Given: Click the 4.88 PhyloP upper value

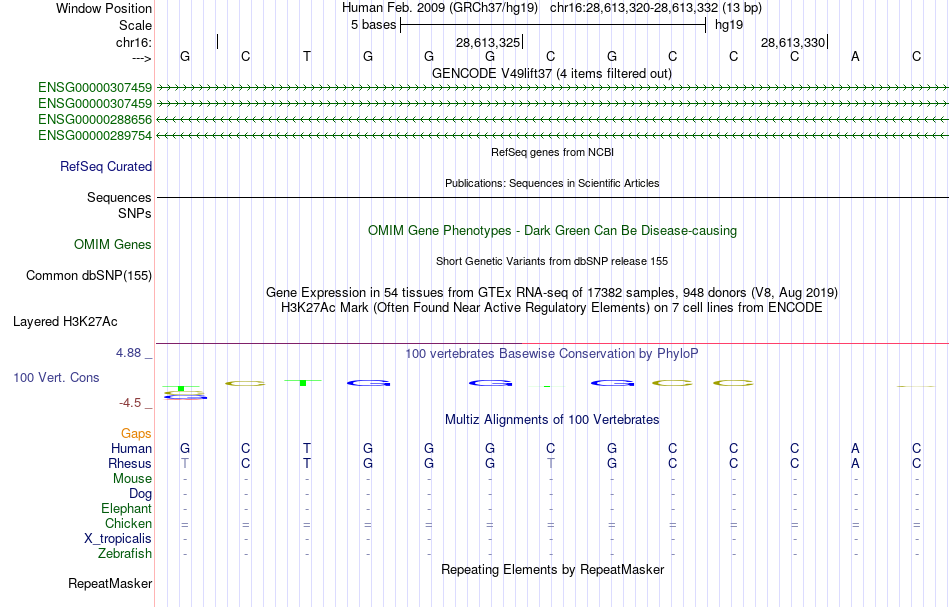Looking at the screenshot, I should coord(128,353).
